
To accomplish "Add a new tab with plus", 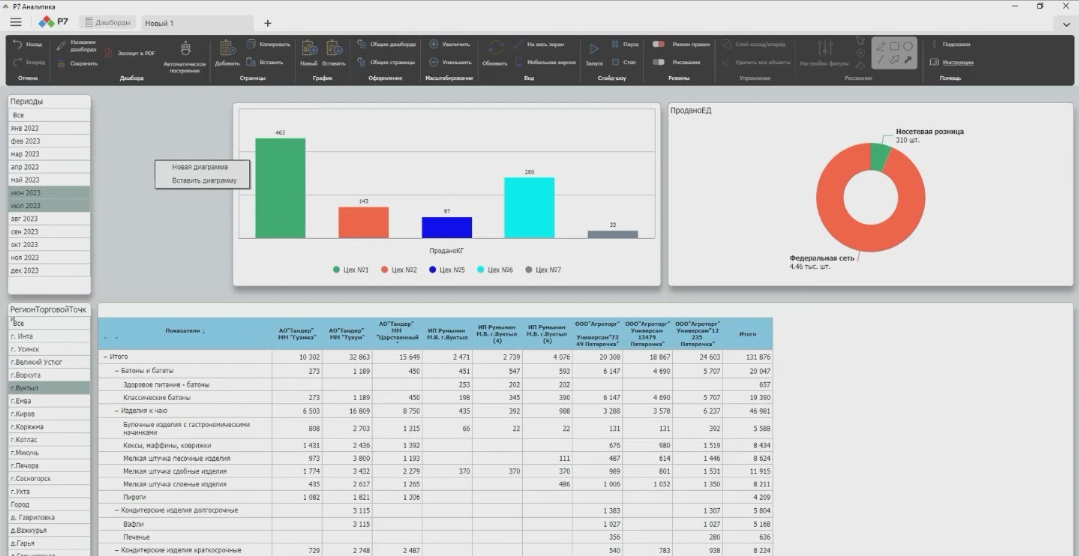I will [268, 23].
